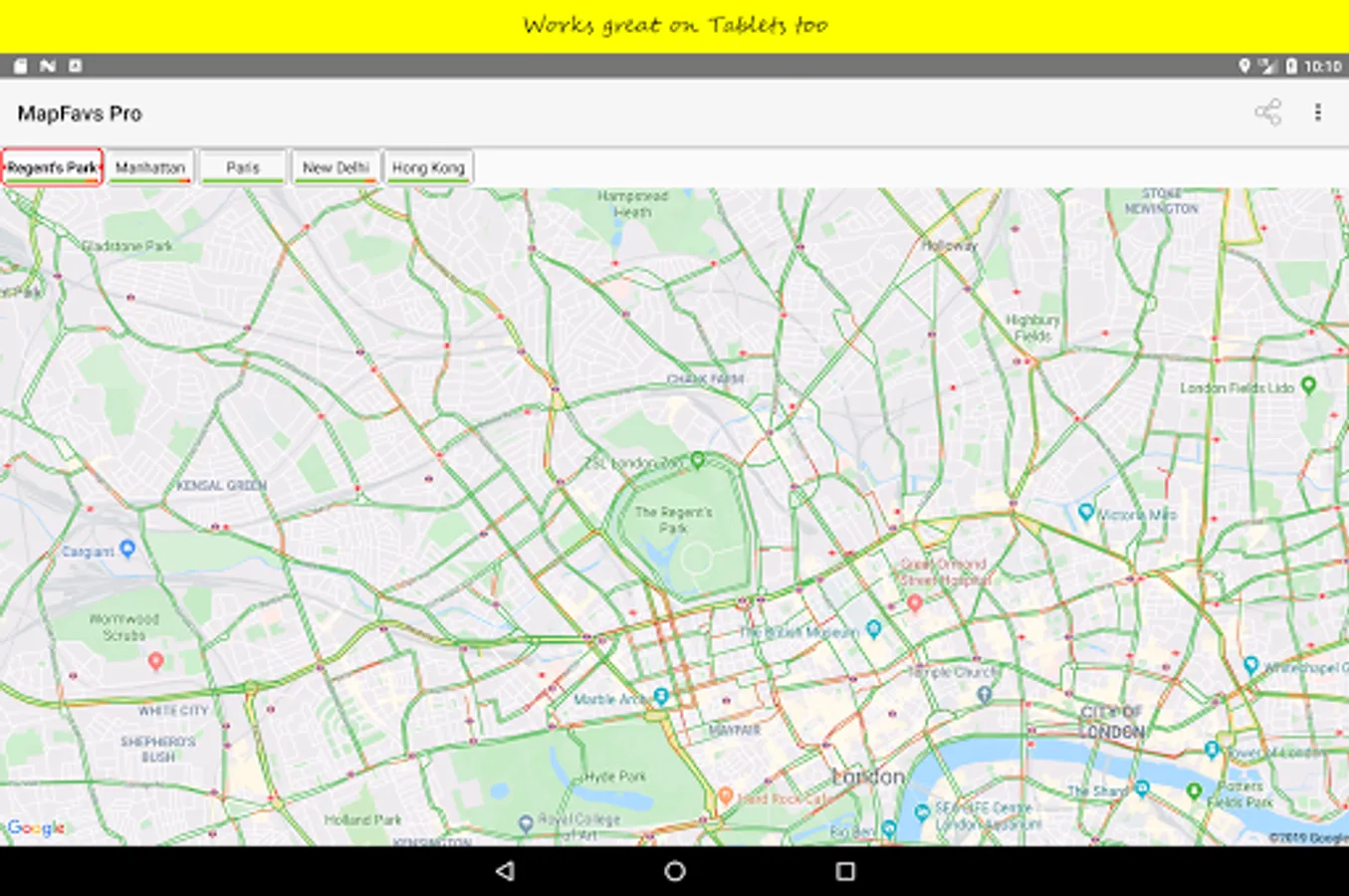Click the Google logo on the map
This screenshot has height=896, width=1349.
[36, 827]
